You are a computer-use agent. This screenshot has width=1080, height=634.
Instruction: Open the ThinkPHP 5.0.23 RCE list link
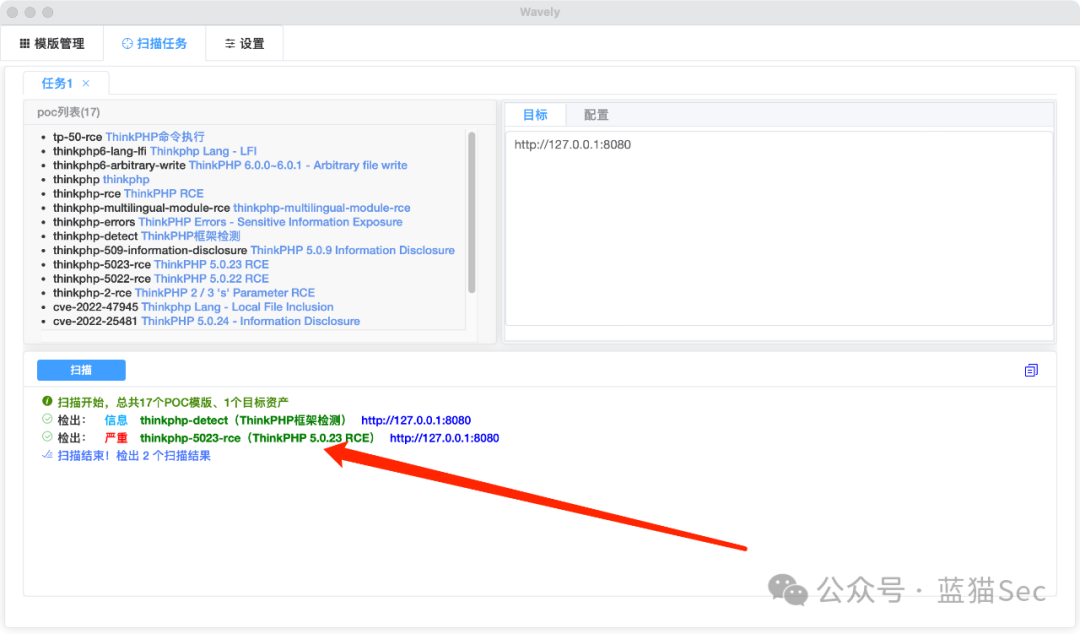(211, 265)
